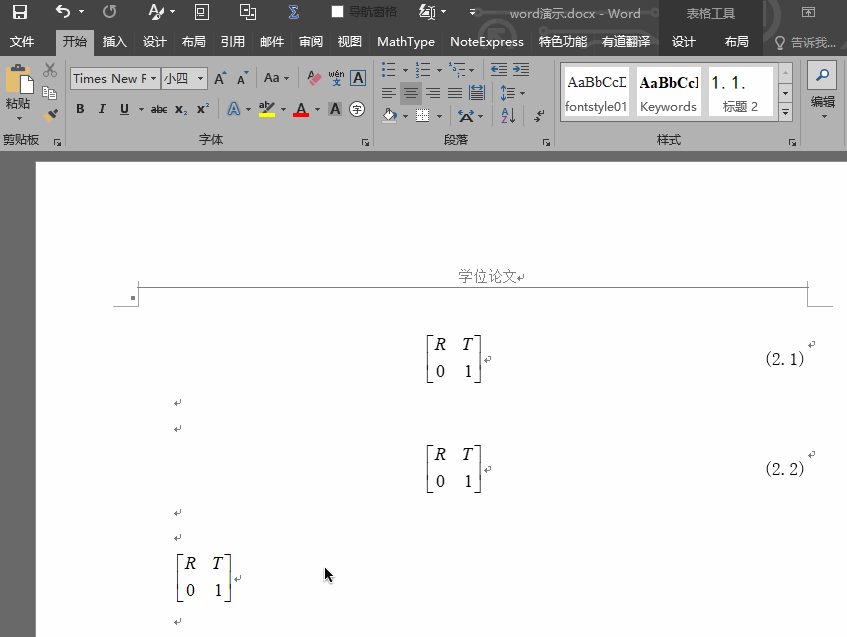The height and width of the screenshot is (637, 847).
Task: Click the left-aligned matrix equation at bottom
Action: pos(204,578)
